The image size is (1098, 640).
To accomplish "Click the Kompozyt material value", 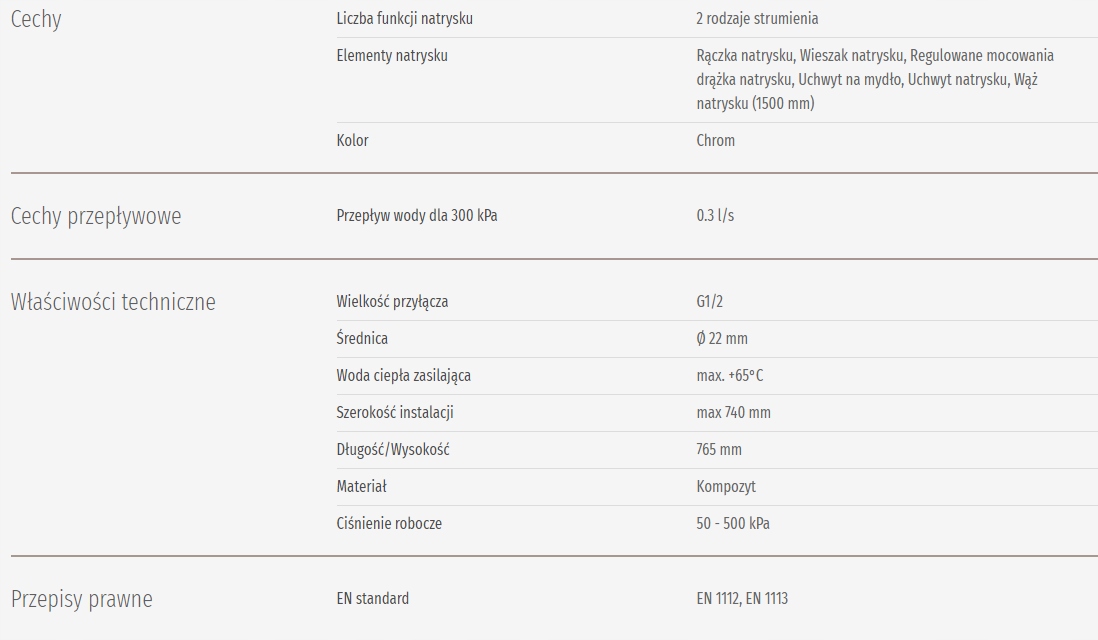I will (726, 487).
